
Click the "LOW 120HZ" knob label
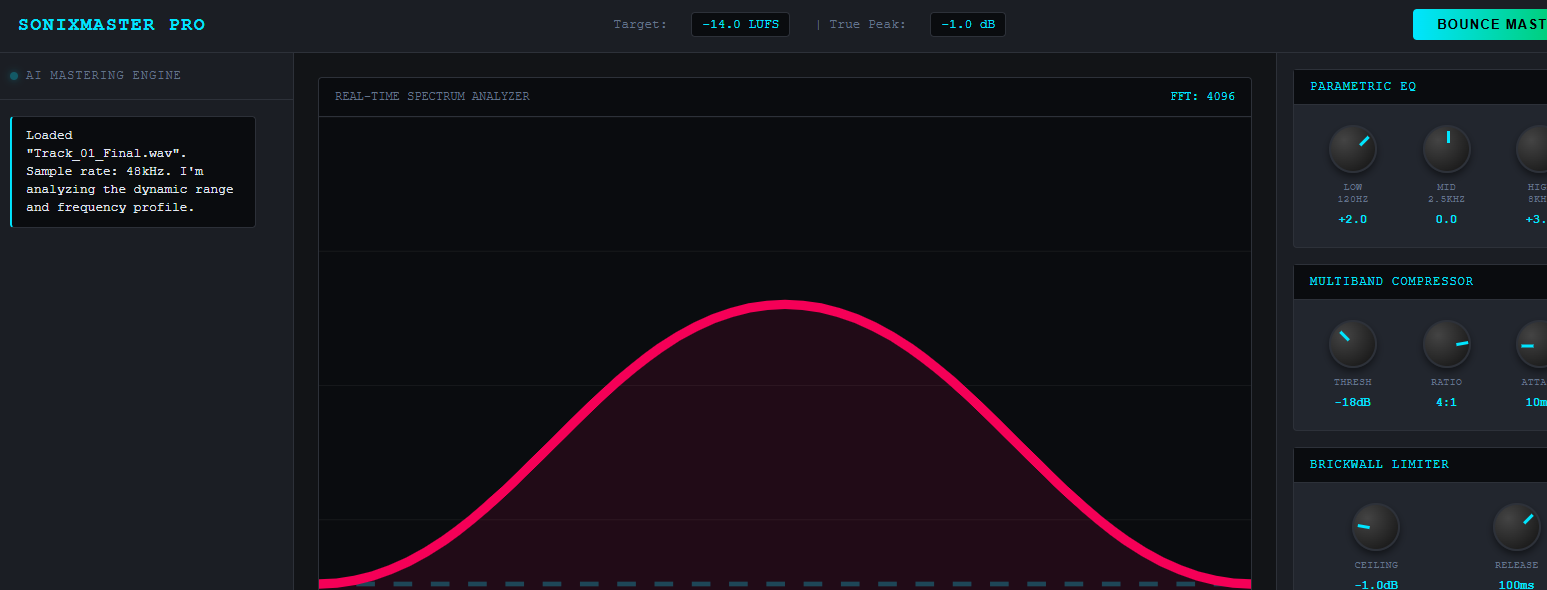point(1352,193)
